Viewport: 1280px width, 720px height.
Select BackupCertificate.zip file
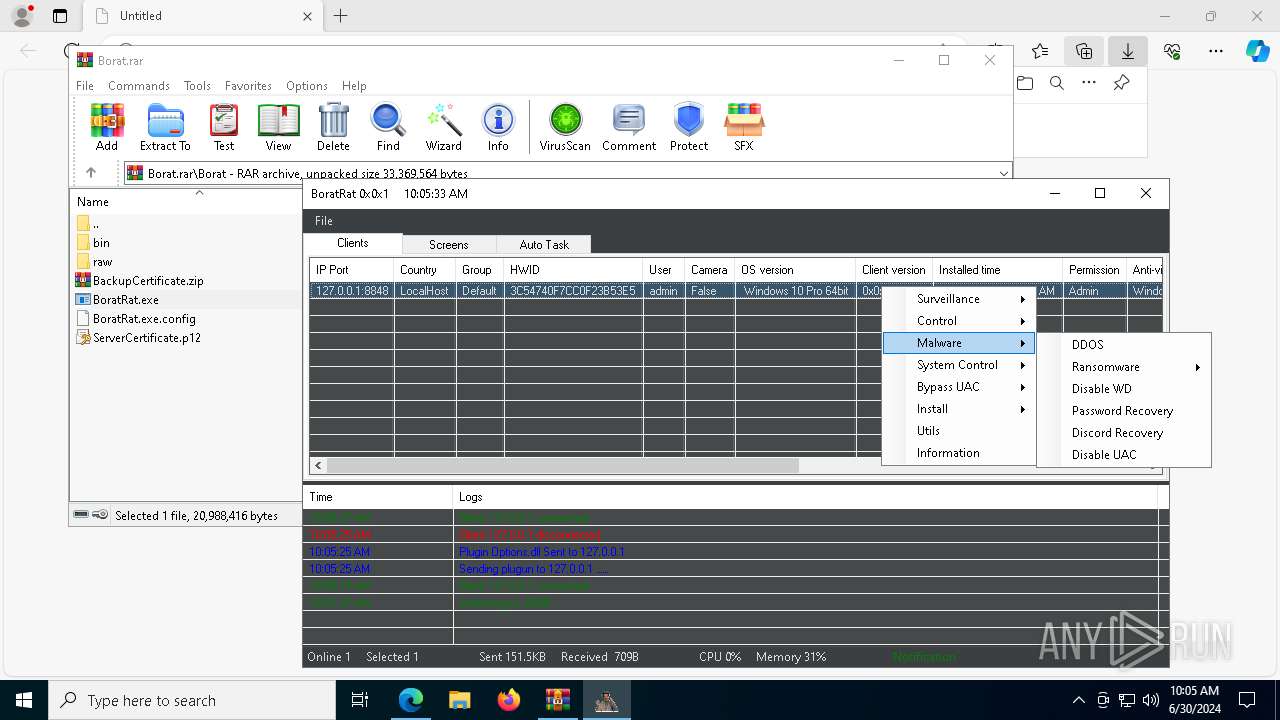tap(140, 281)
